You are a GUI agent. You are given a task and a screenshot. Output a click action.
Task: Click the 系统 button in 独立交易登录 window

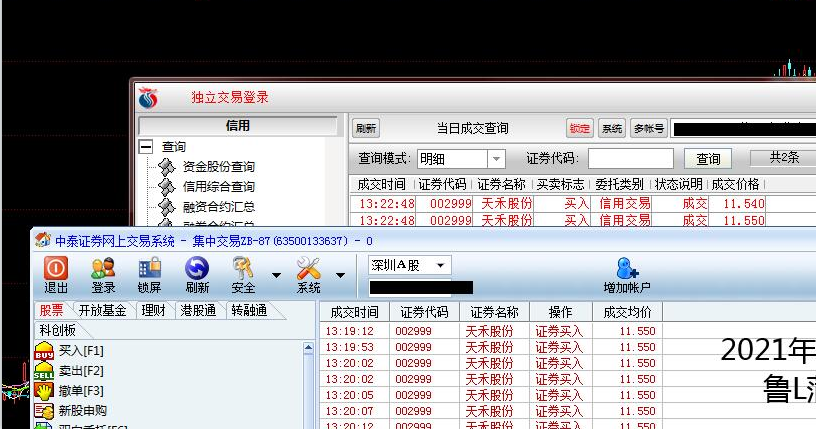pos(611,128)
